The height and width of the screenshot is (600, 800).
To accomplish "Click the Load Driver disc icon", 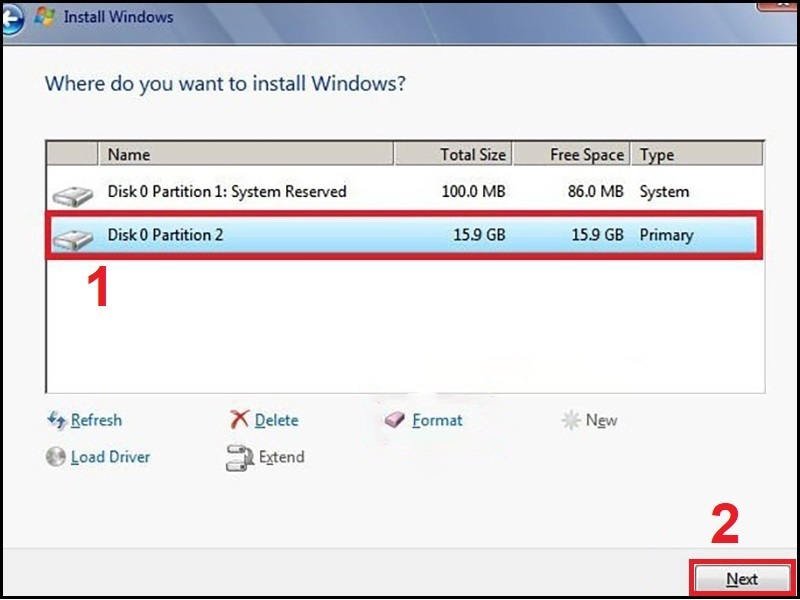I will pos(56,457).
